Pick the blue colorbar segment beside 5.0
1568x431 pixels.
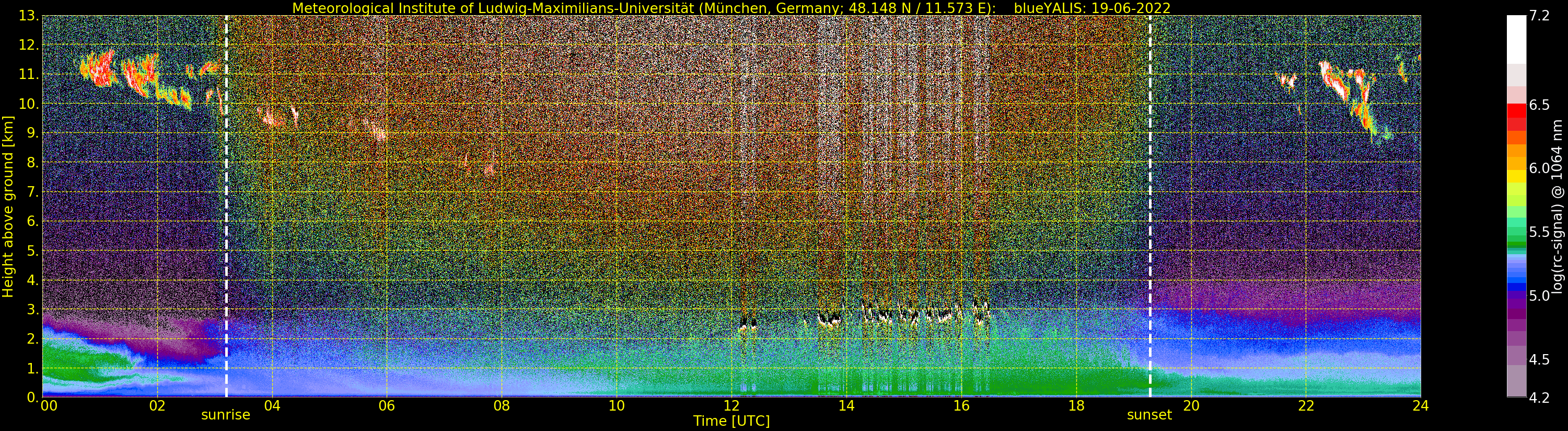1516,287
